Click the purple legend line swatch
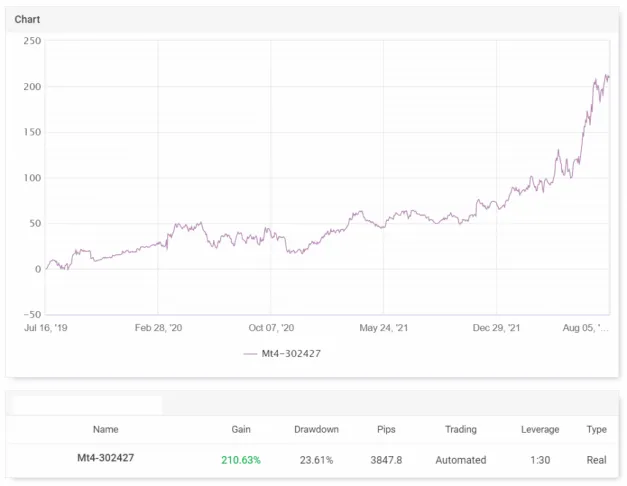627x486 pixels. (251, 353)
